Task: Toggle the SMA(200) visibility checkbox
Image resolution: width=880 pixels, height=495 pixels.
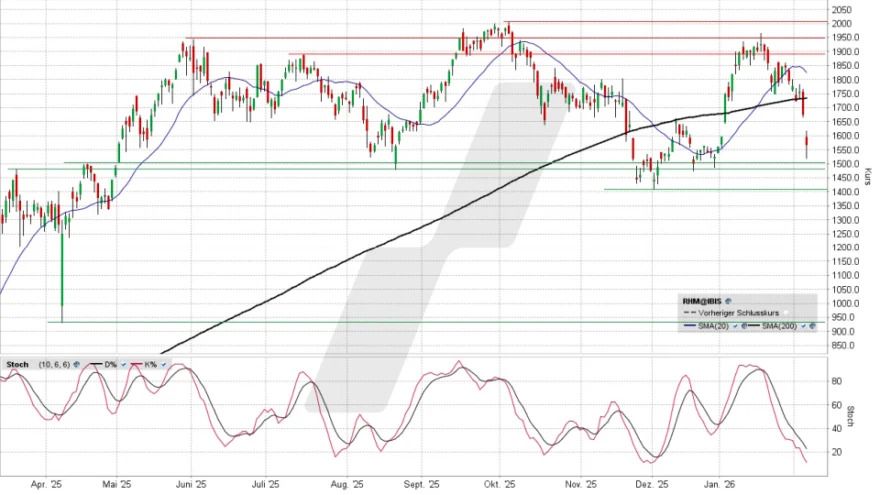Action: [803, 326]
